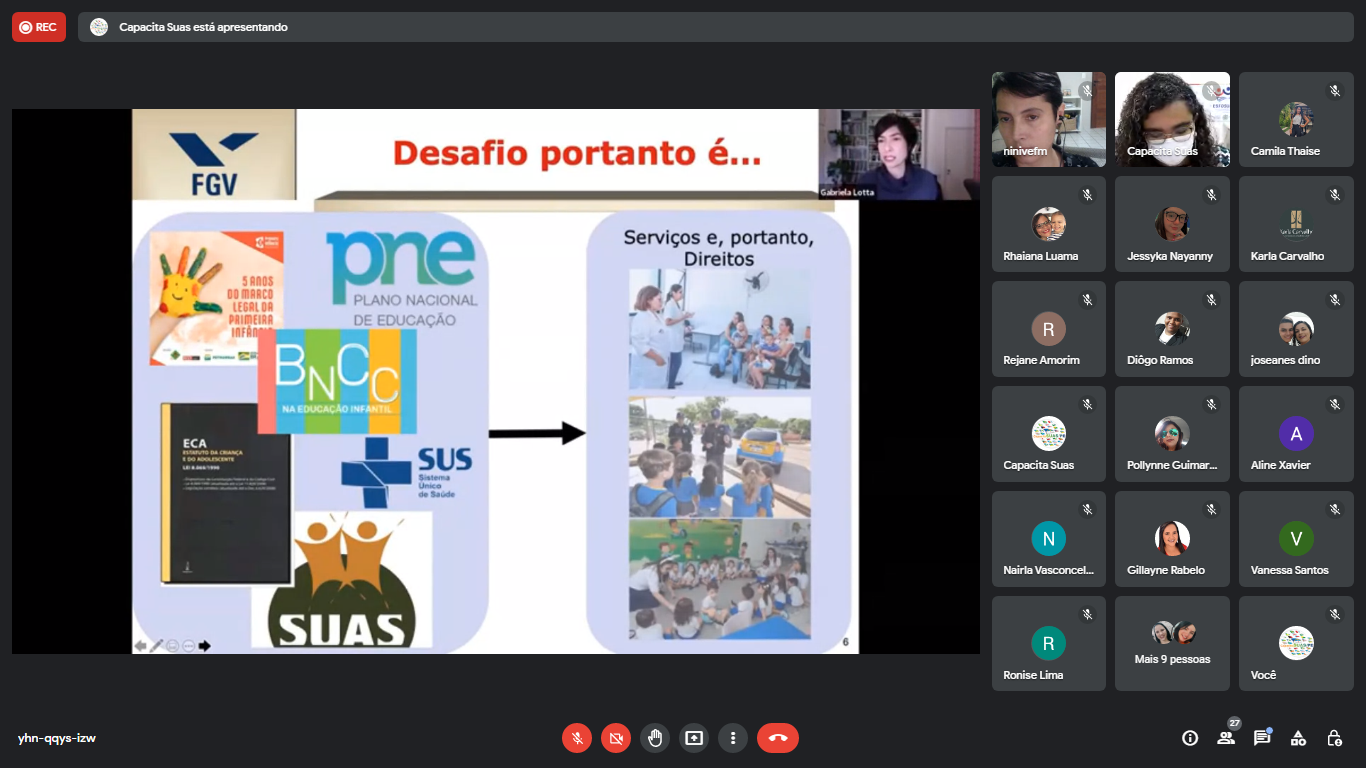Click next arrow on slide navigation
The image size is (1366, 768).
point(205,646)
